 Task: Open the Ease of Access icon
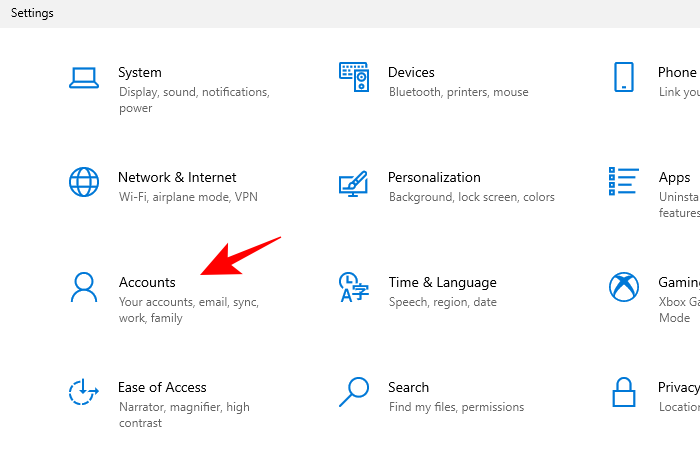click(x=84, y=392)
